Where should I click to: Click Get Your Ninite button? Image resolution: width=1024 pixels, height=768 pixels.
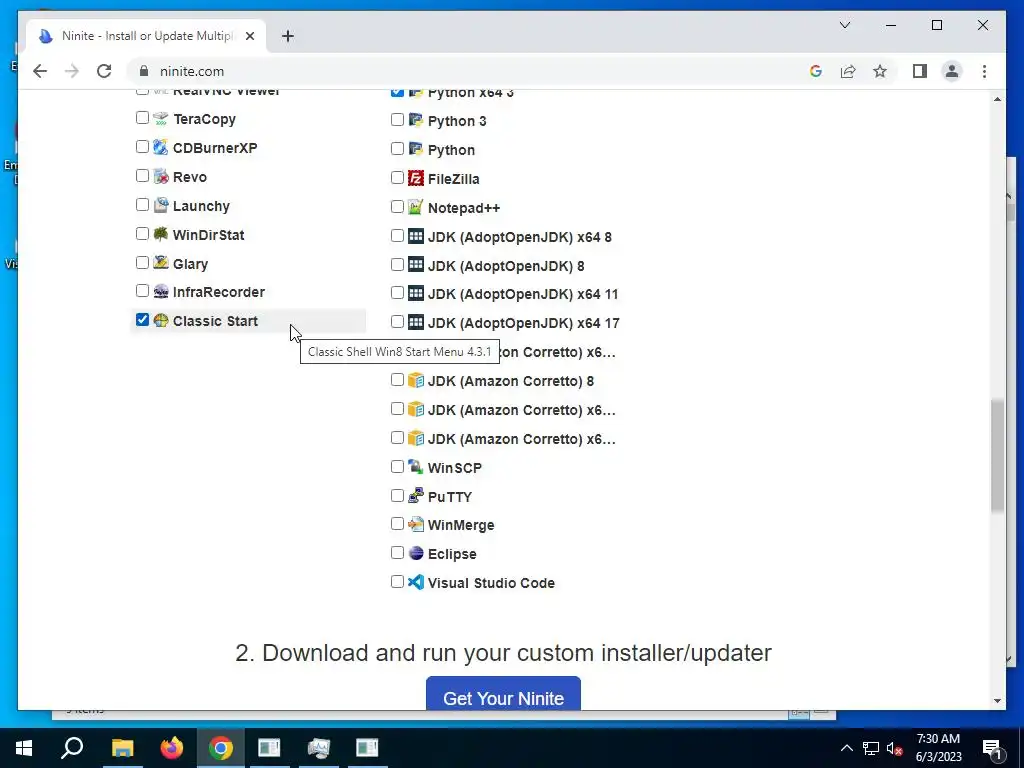pos(504,694)
